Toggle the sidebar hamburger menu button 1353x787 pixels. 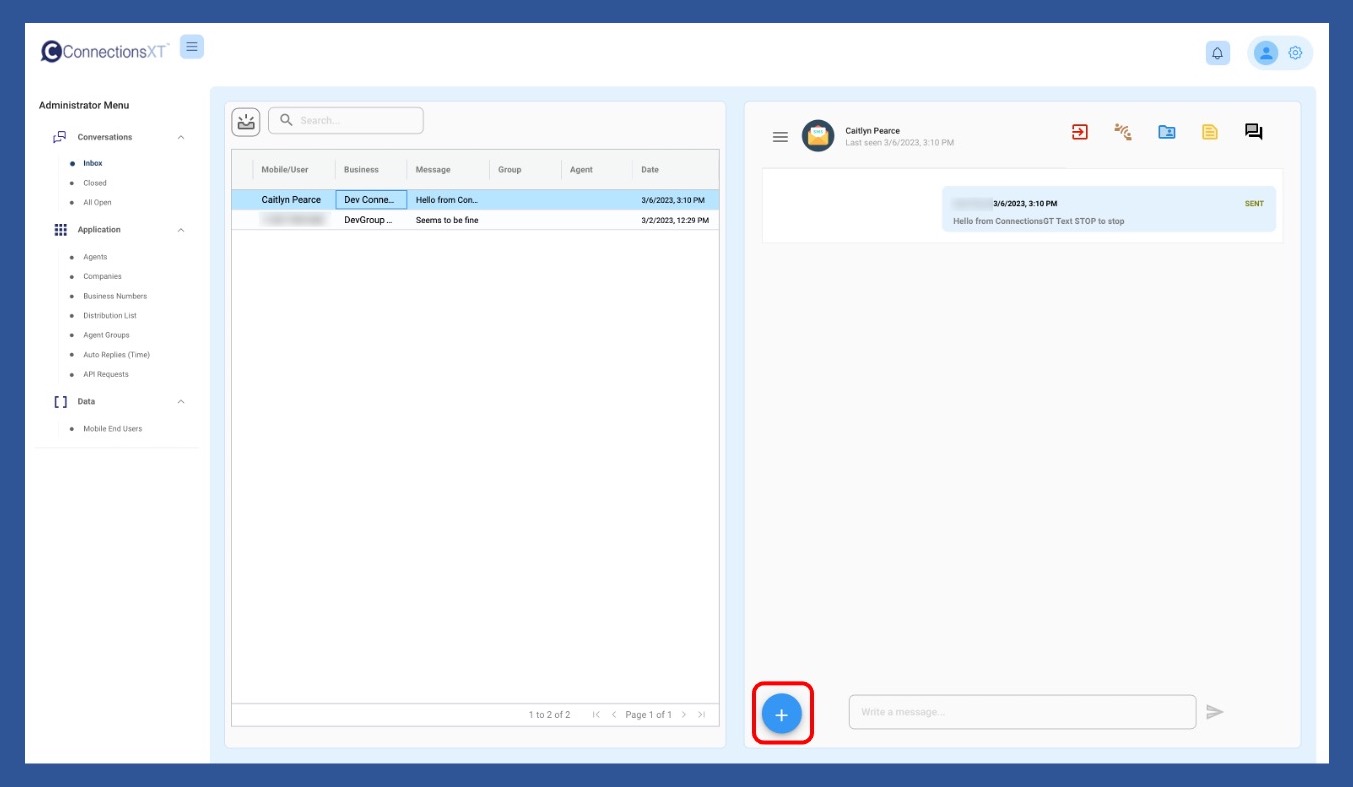pos(192,47)
